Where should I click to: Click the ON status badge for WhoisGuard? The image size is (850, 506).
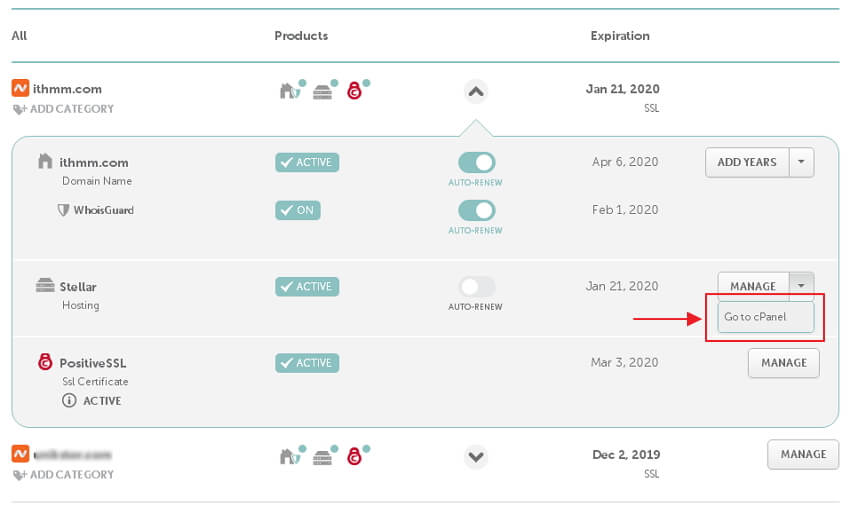tap(298, 210)
